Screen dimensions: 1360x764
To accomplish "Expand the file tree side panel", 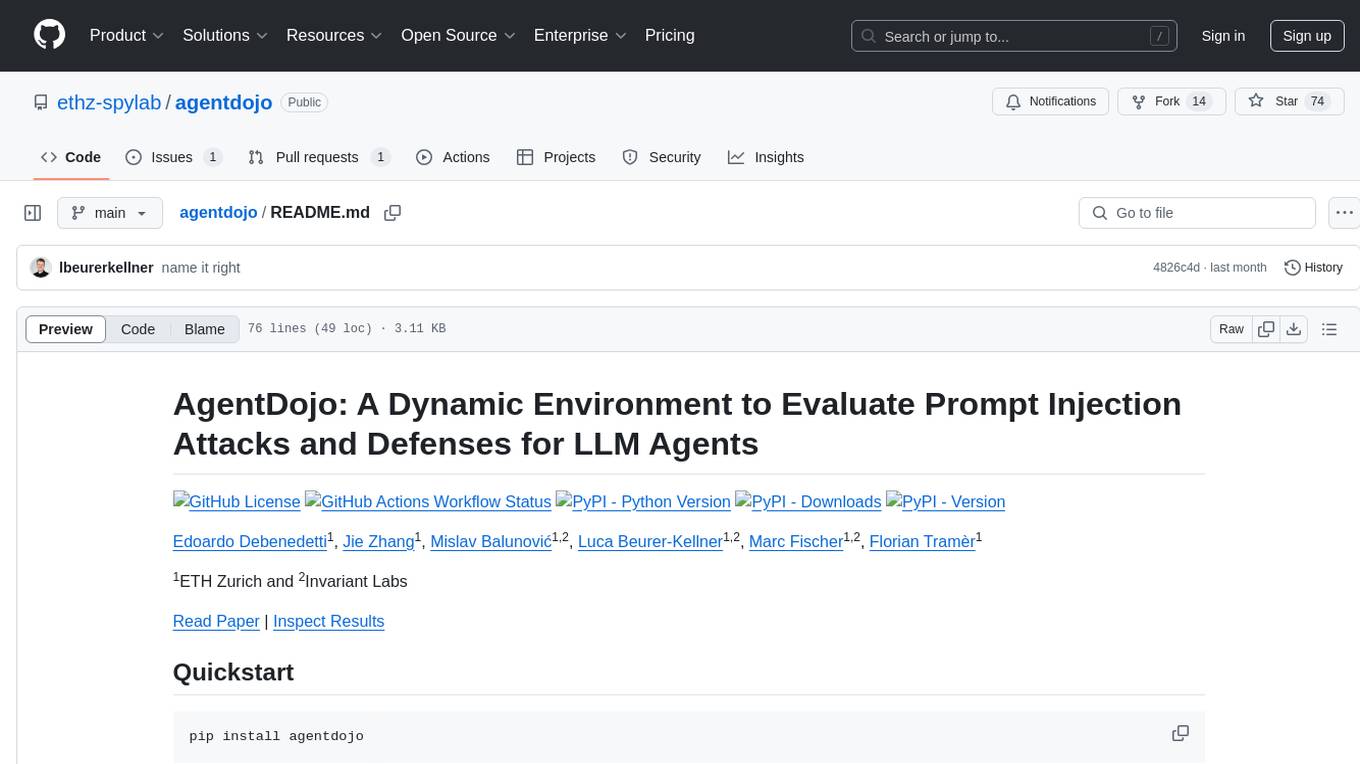I will pos(33,213).
